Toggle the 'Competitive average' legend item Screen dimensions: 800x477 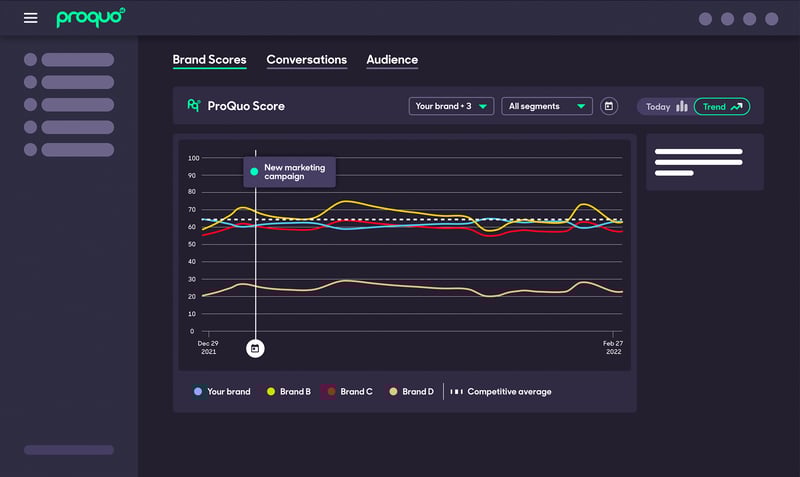(x=501, y=391)
